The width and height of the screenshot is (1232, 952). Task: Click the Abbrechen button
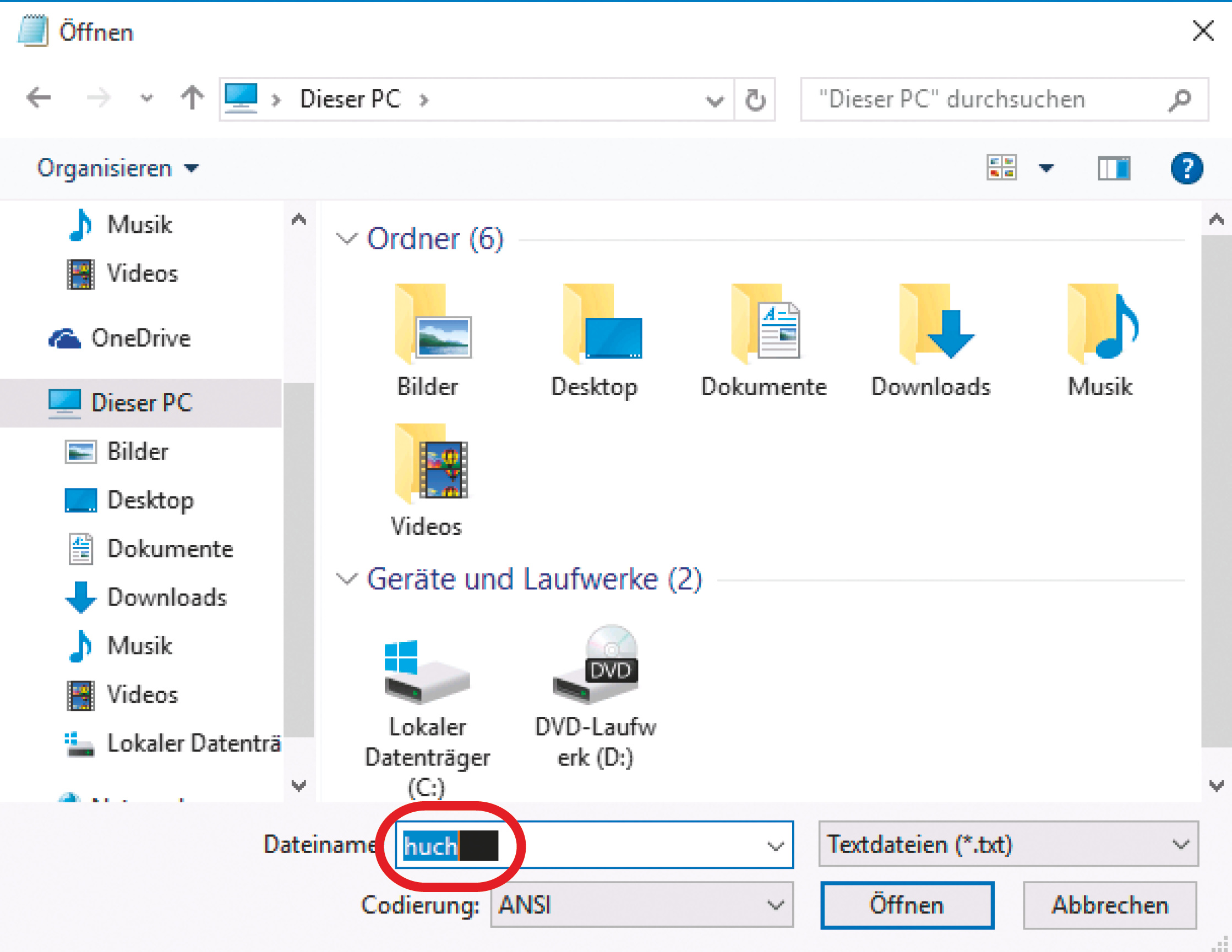(1110, 905)
